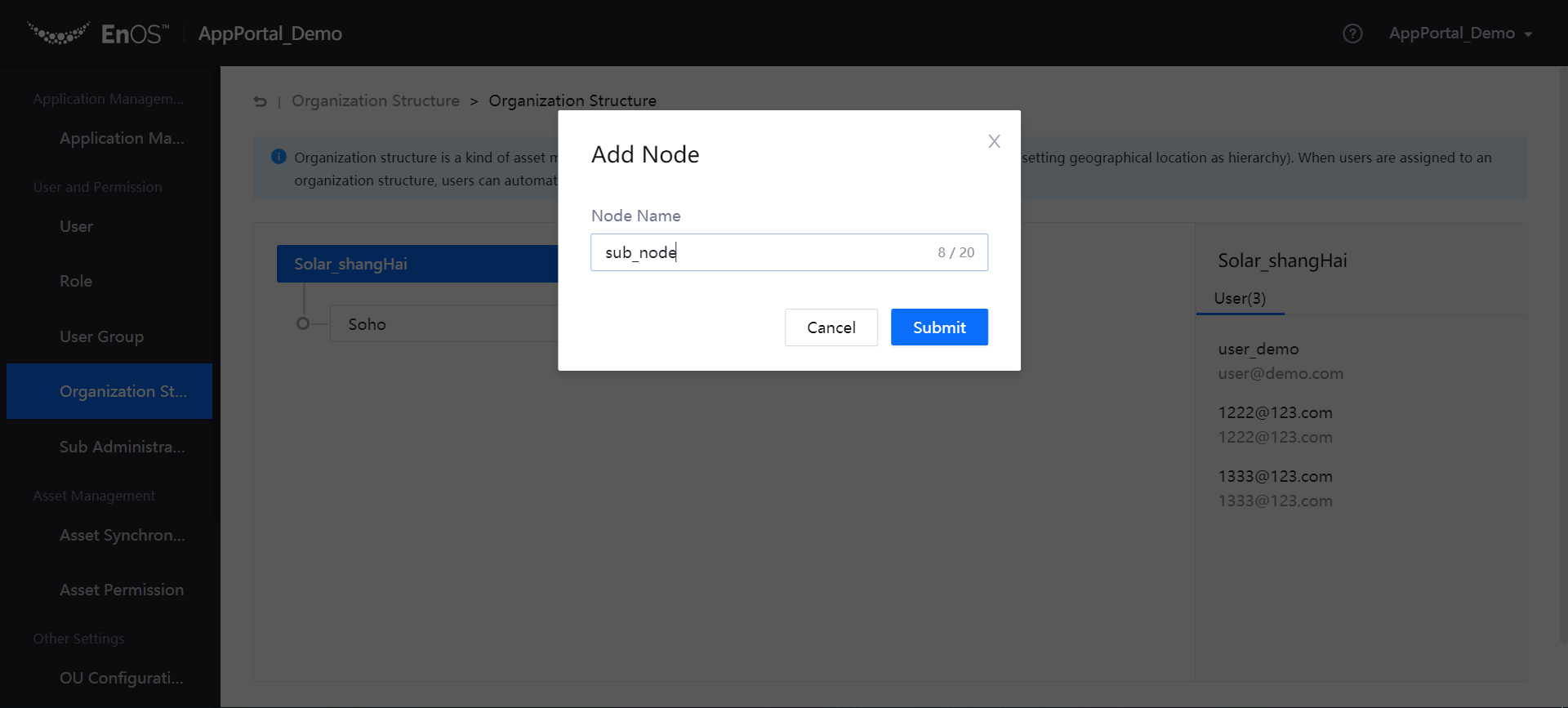Click the 1222@123.com user name

1275,412
